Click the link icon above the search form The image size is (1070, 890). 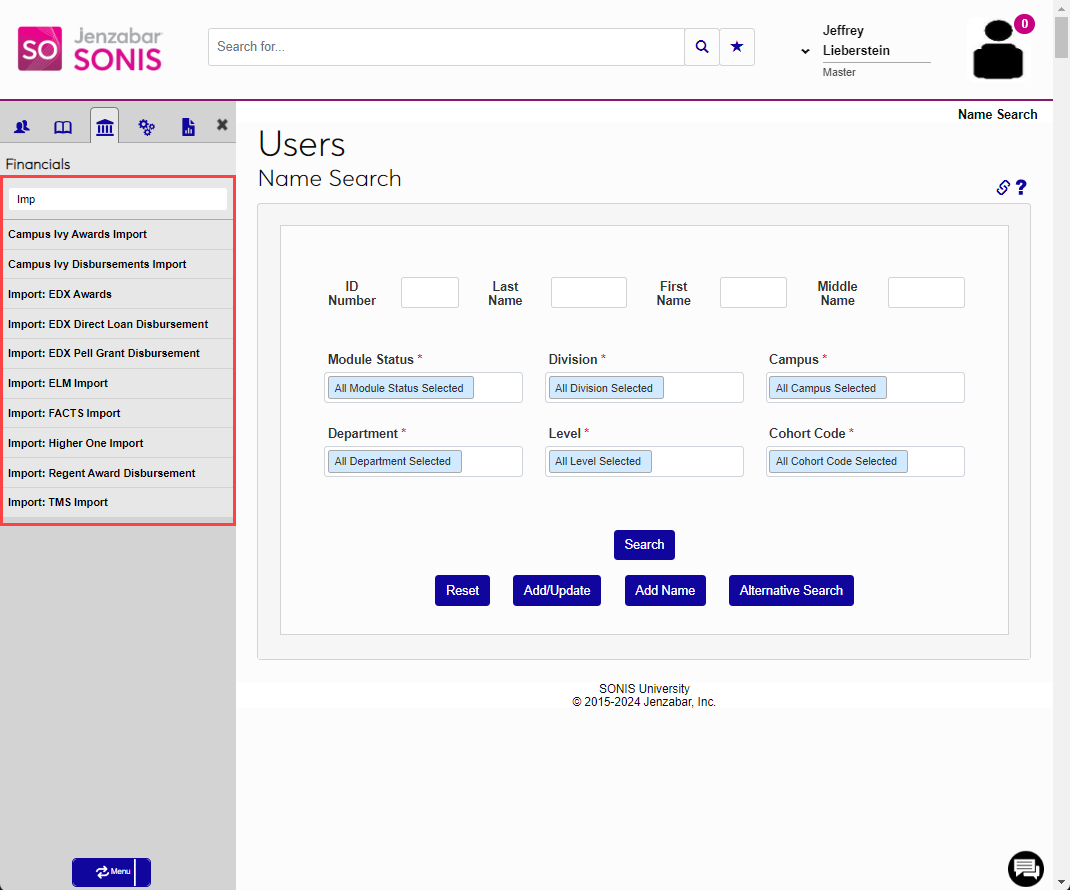pyautogui.click(x=1002, y=187)
